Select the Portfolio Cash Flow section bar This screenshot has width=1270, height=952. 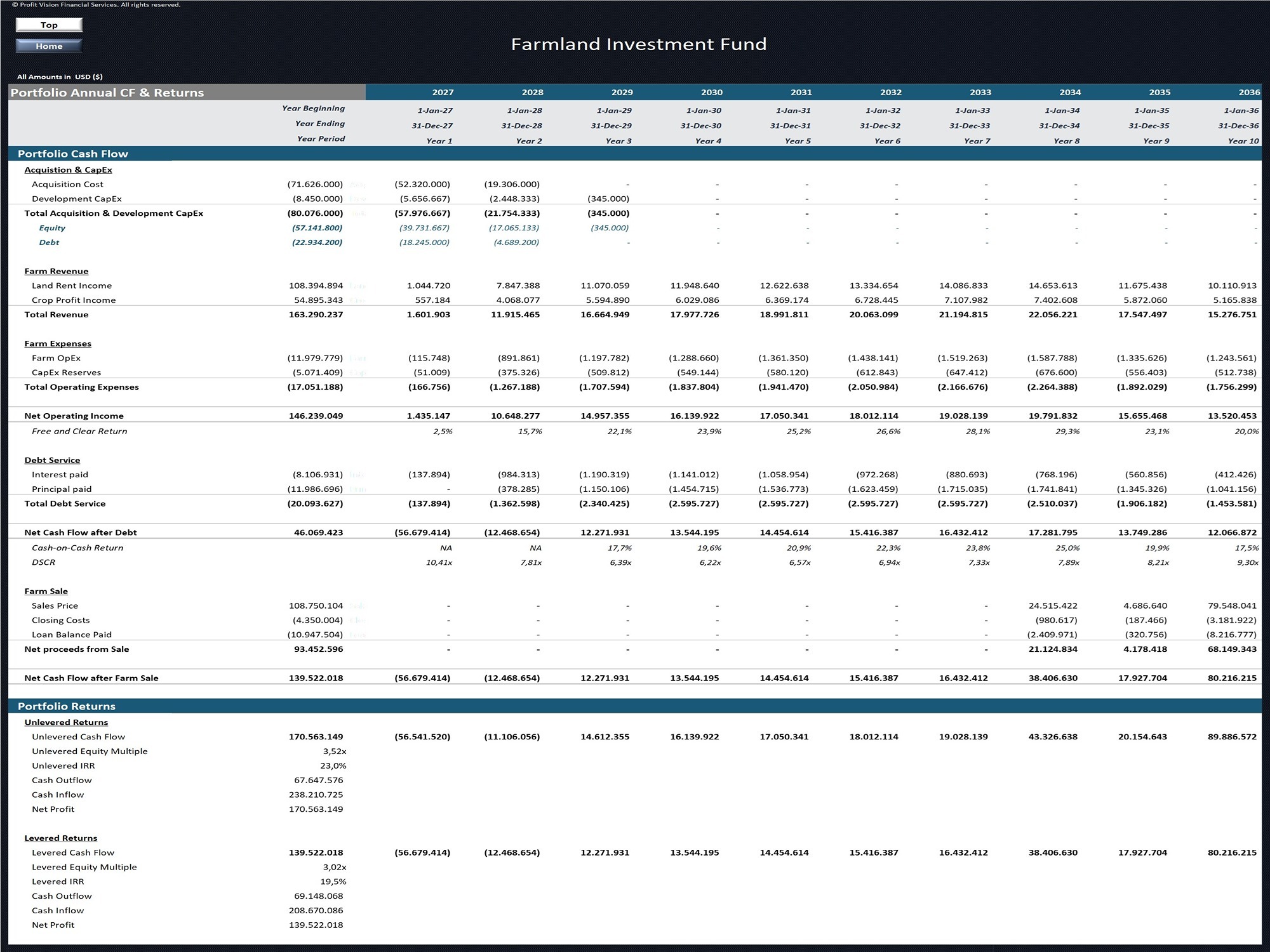tap(635, 154)
